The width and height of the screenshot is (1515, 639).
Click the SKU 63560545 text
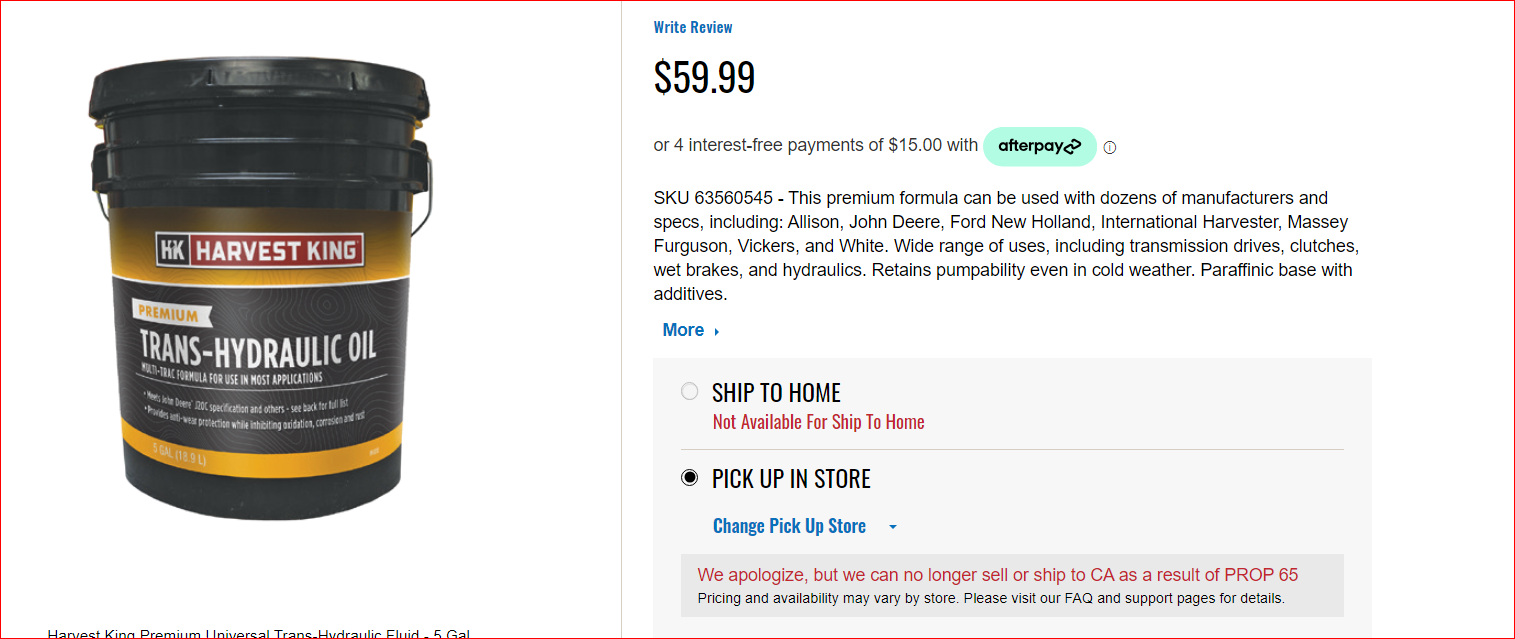pos(713,198)
